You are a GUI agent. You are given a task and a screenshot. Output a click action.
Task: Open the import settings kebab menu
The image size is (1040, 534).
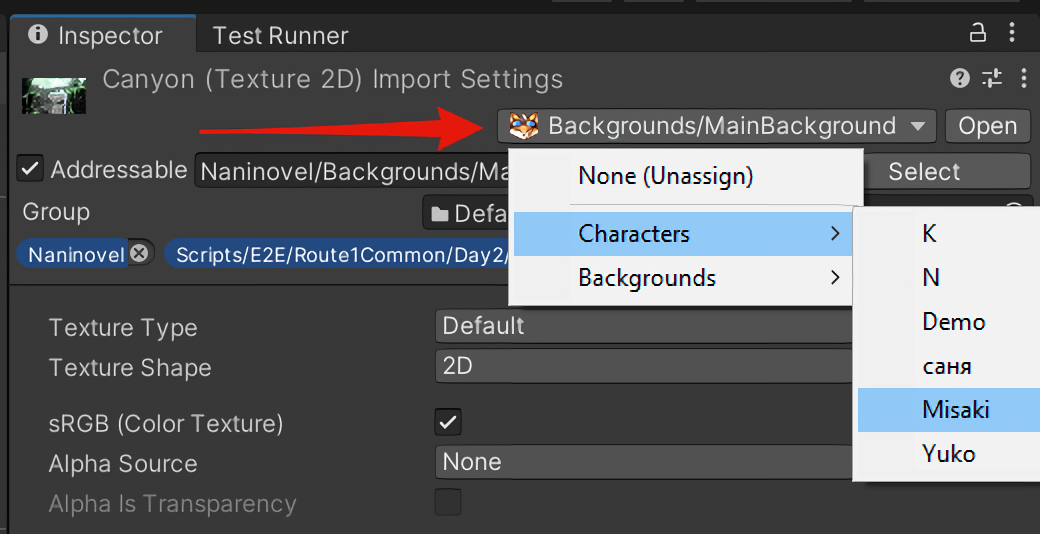tap(1023, 79)
